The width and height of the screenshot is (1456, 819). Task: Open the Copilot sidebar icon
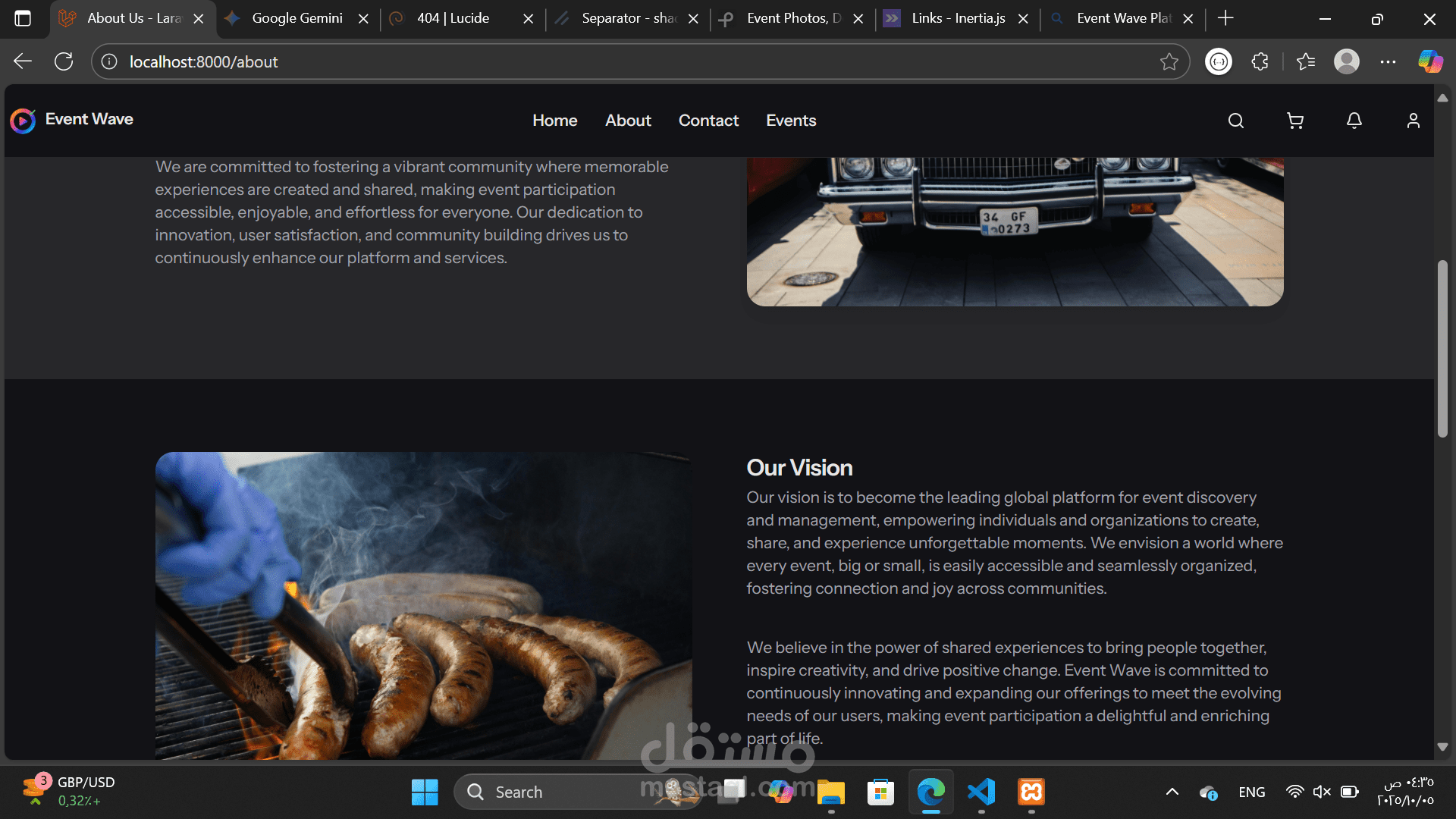[x=1430, y=61]
